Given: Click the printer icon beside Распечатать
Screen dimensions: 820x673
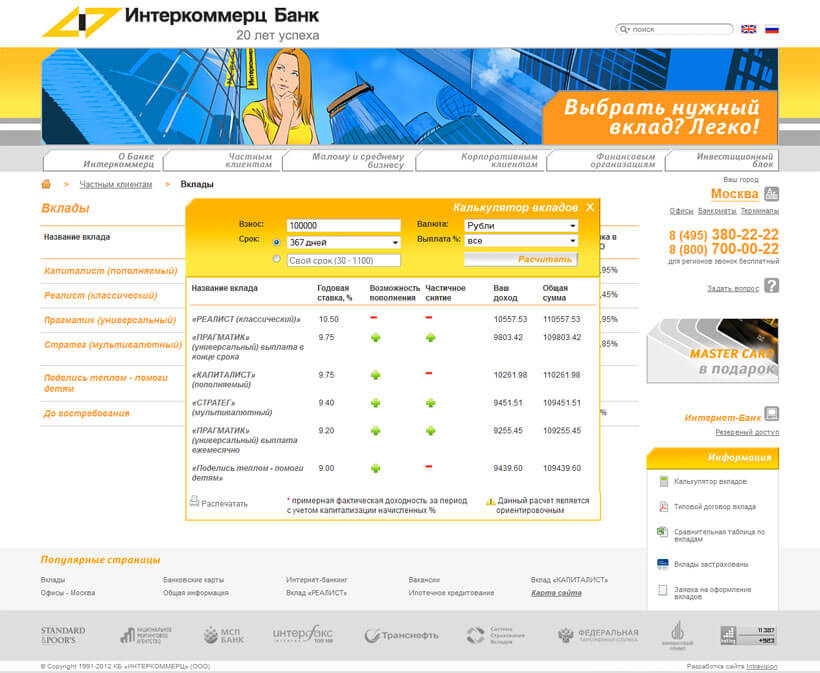Looking at the screenshot, I should 194,501.
